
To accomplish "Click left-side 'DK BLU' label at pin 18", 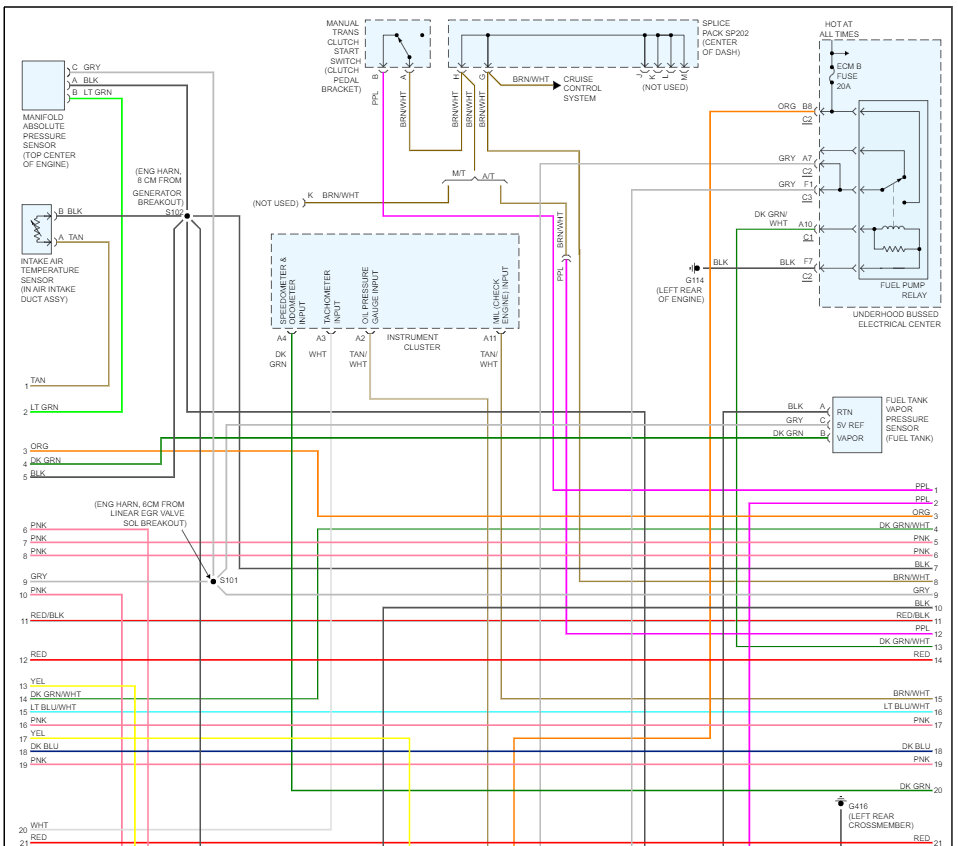I will pyautogui.click(x=45, y=746).
